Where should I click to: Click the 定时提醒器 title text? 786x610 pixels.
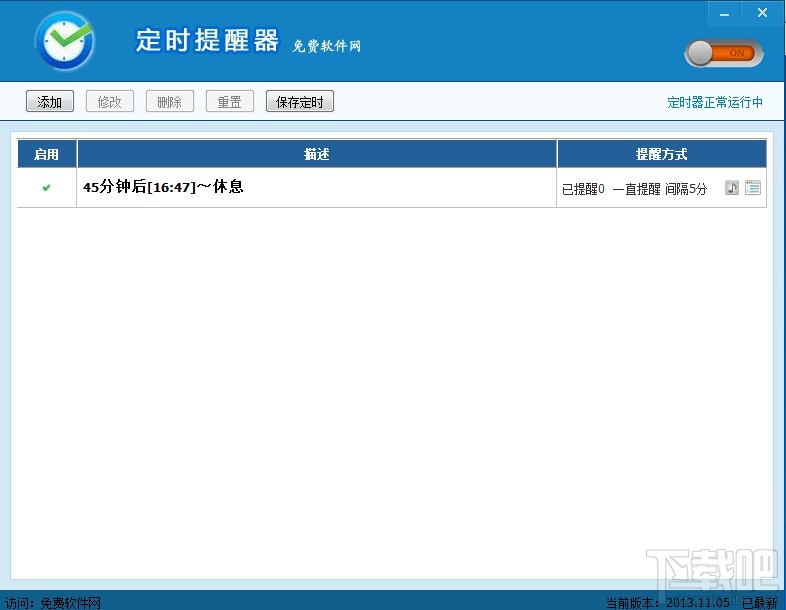tap(207, 40)
